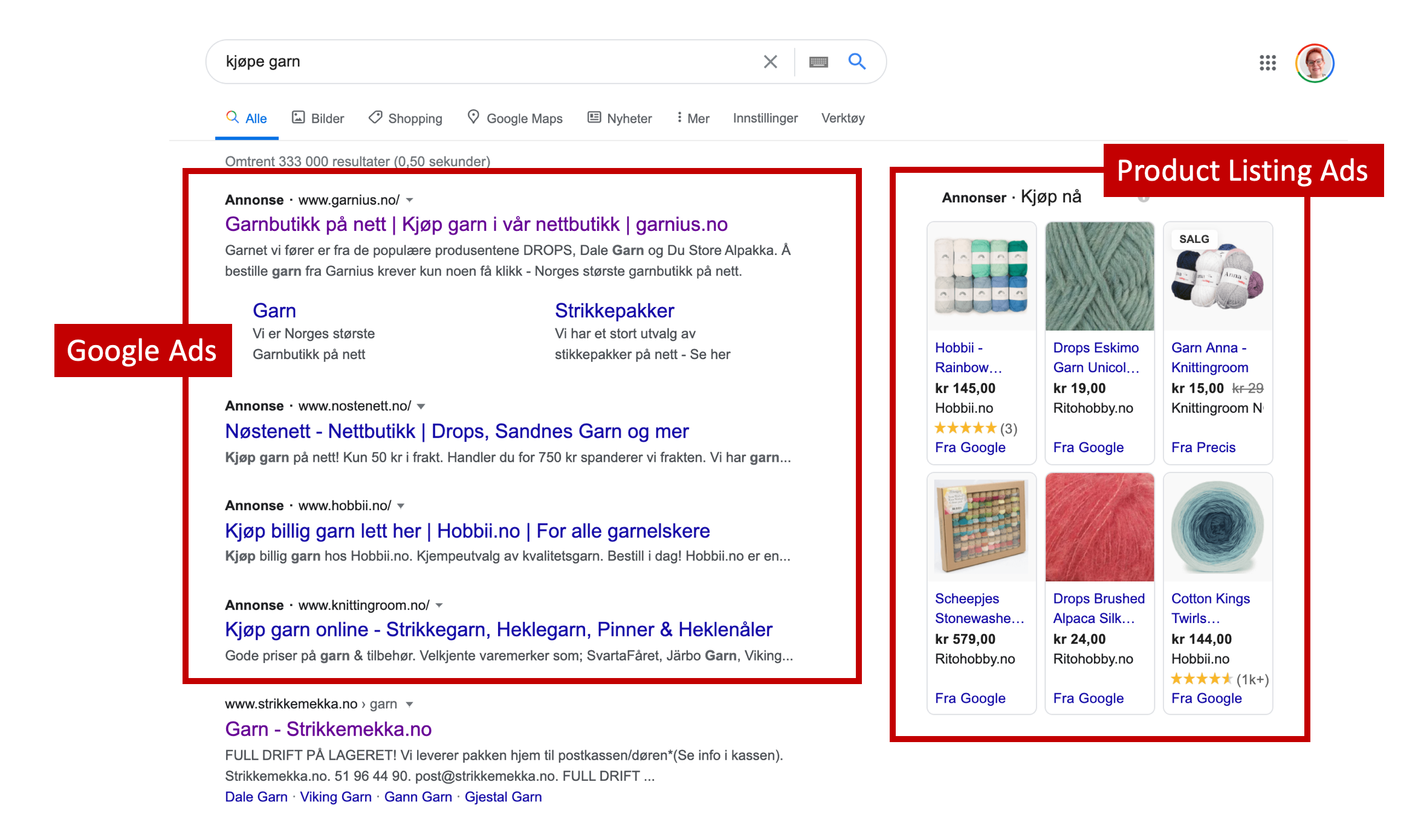Click 'Fra Google' under Drops Brushed Alpaca
Image resolution: width=1424 pixels, height=840 pixels.
(x=1089, y=699)
